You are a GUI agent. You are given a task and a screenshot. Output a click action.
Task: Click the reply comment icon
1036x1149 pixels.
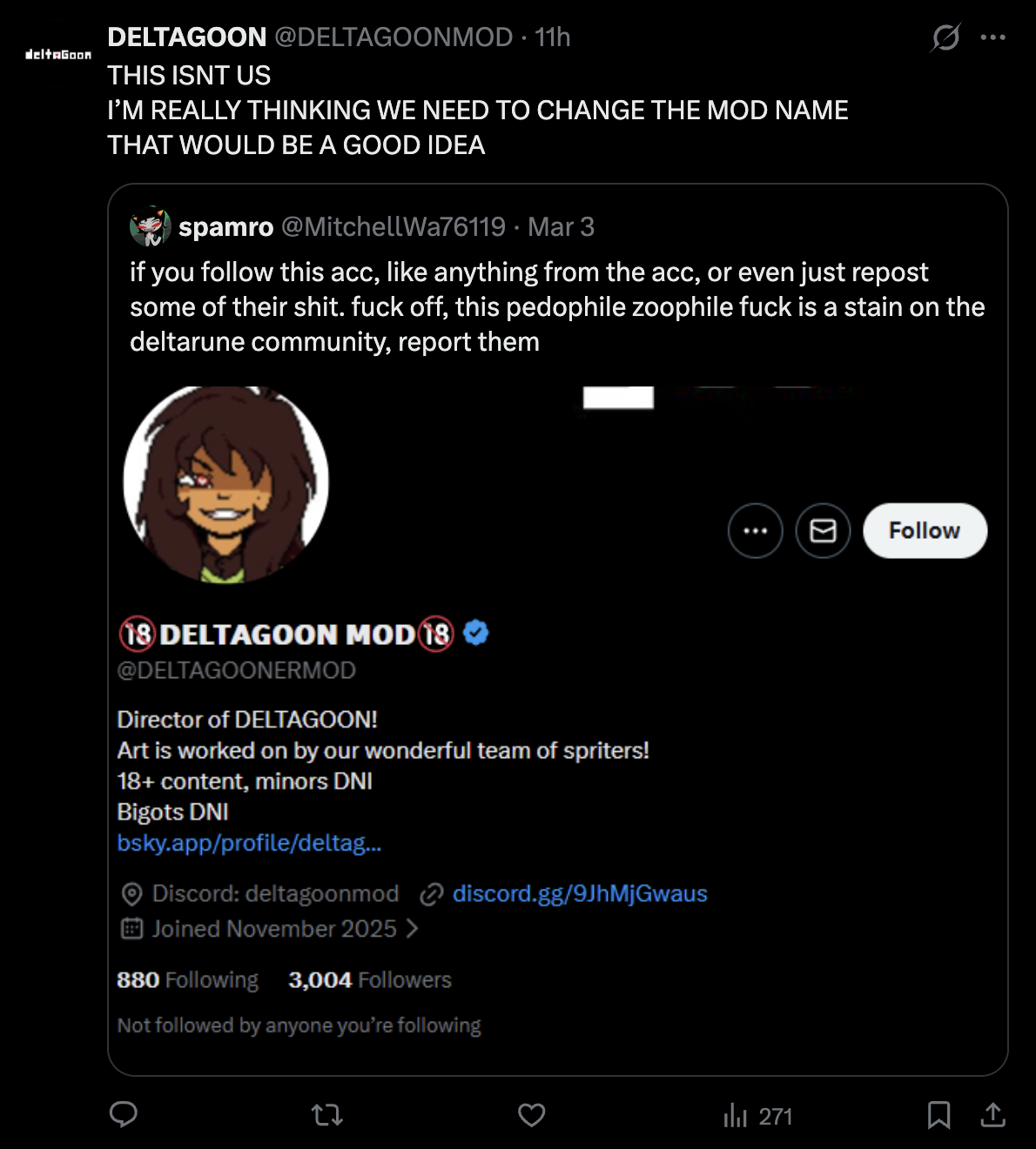[124, 1114]
